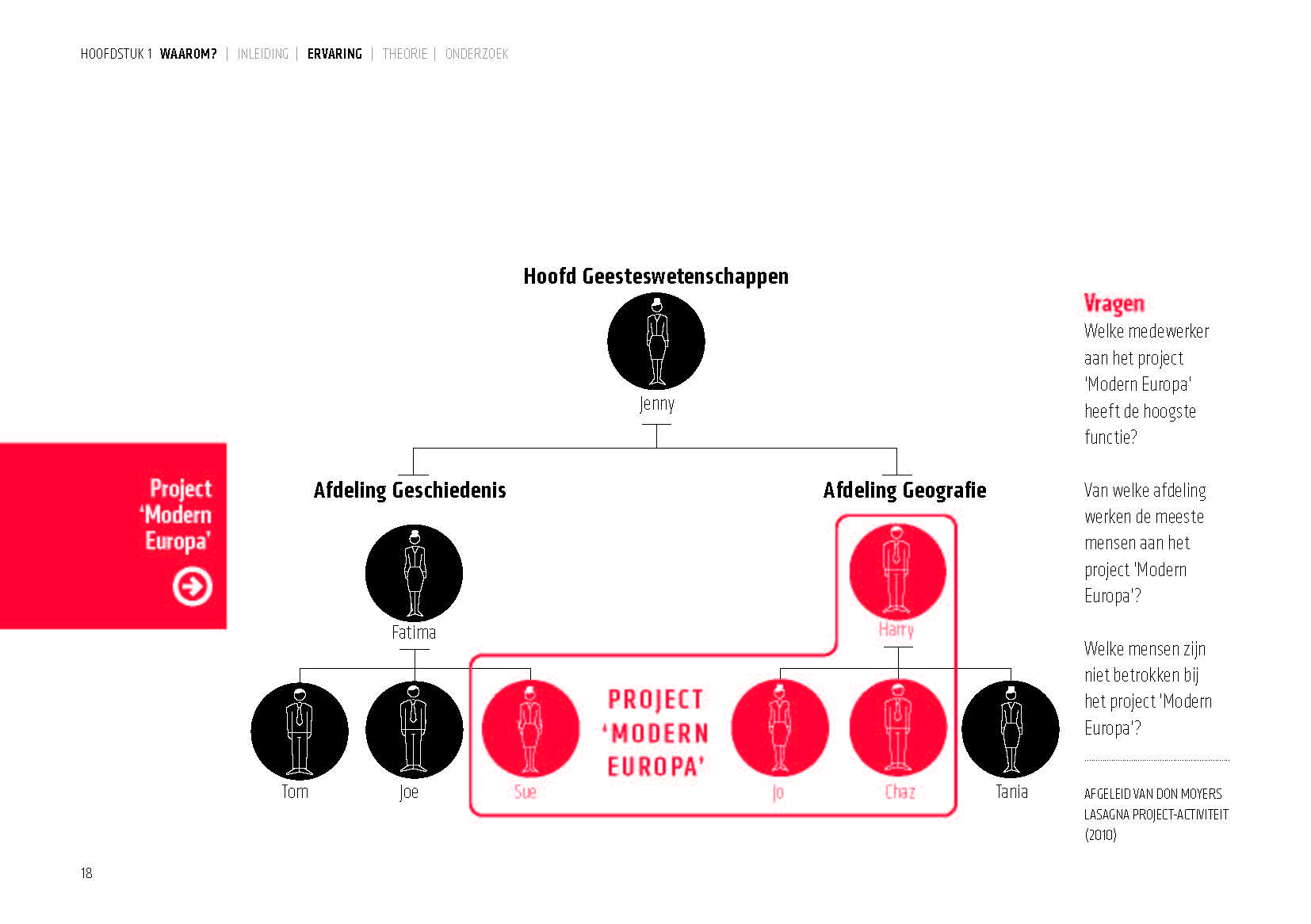Click the Afdeling Geschiedenis heading
The height and width of the screenshot is (924, 1311).
pyautogui.click(x=410, y=490)
